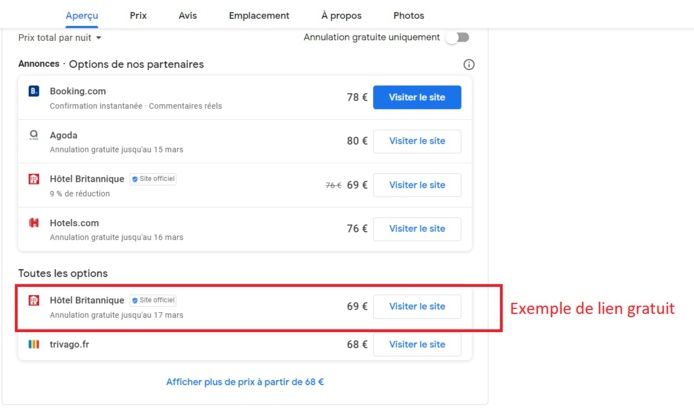Visit Hôtel Britannique site in Toutes les options
This screenshot has height=411, width=694.
[x=417, y=306]
